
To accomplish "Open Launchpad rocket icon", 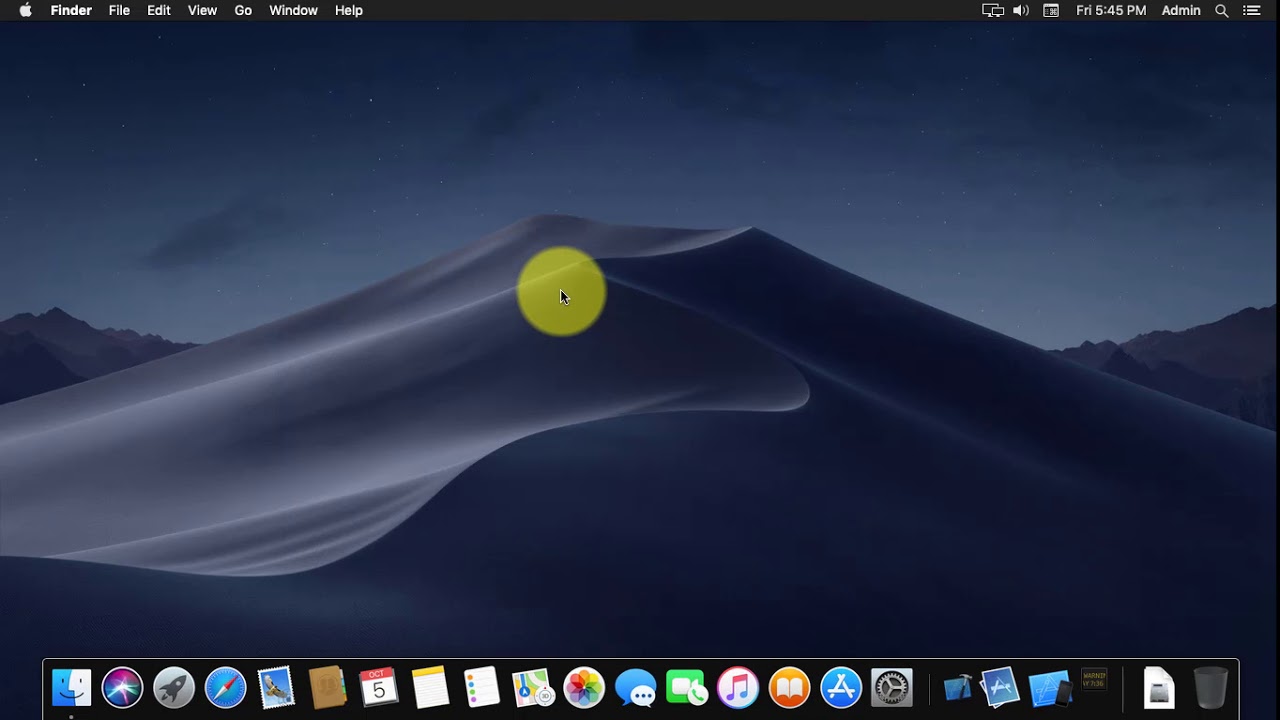I will coord(174,688).
